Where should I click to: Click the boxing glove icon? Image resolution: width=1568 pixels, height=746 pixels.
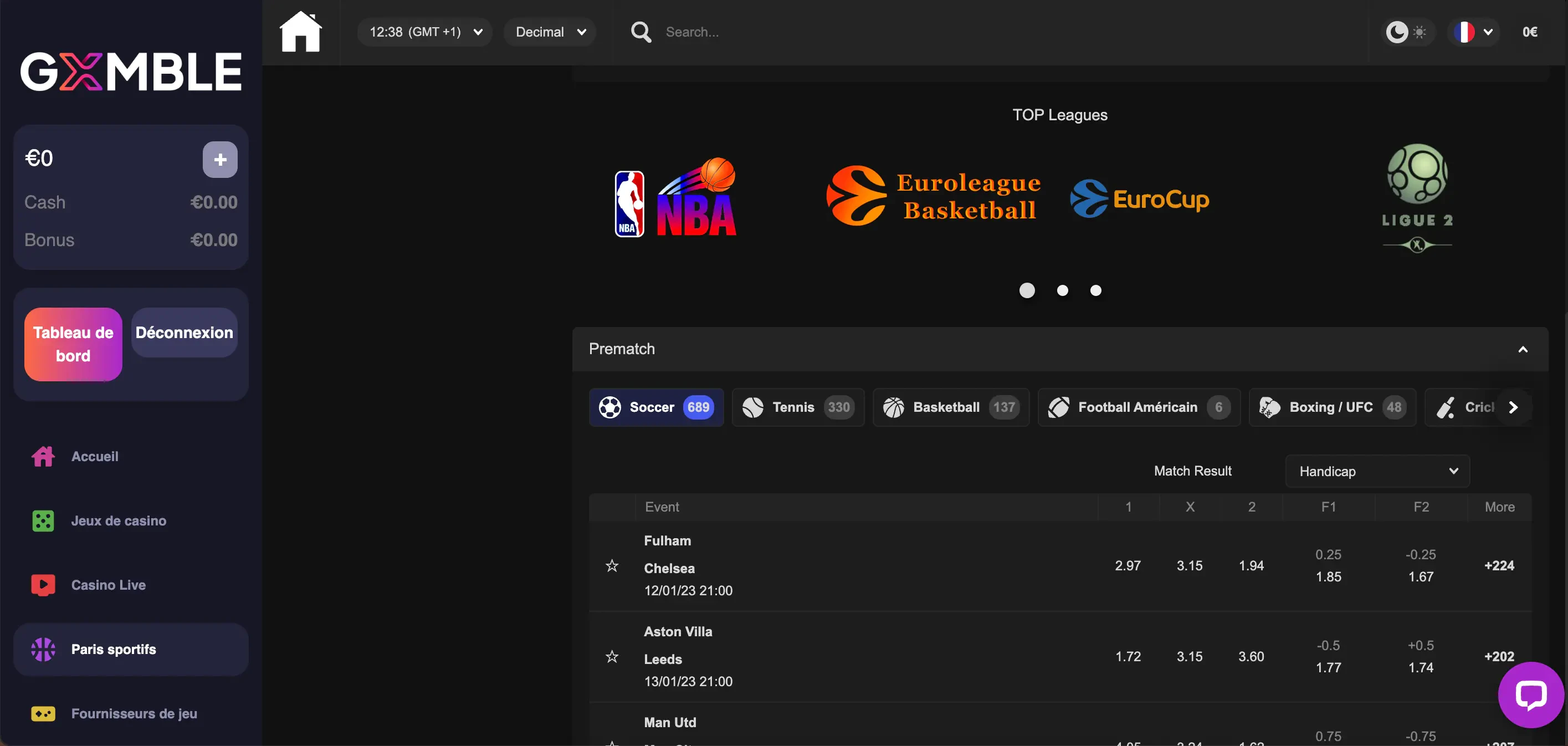(1270, 407)
